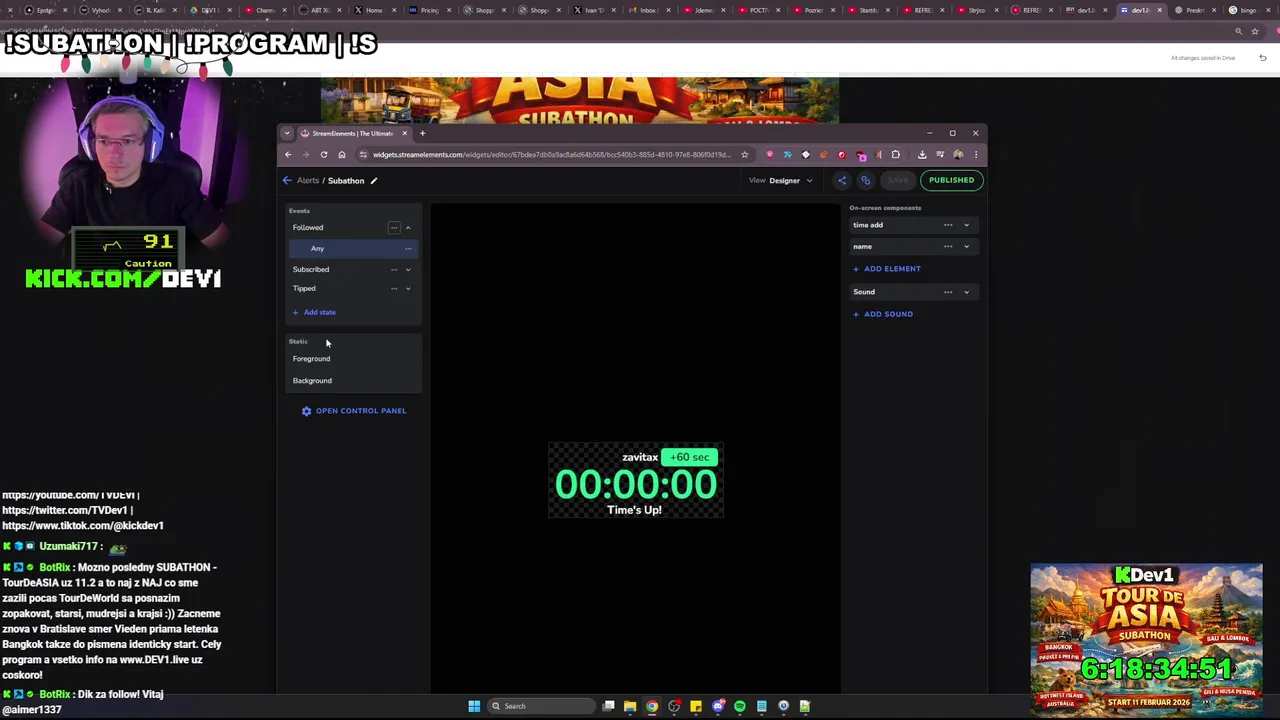Open Spotify from the taskbar
This screenshot has width=1280, height=720.
coord(740,706)
